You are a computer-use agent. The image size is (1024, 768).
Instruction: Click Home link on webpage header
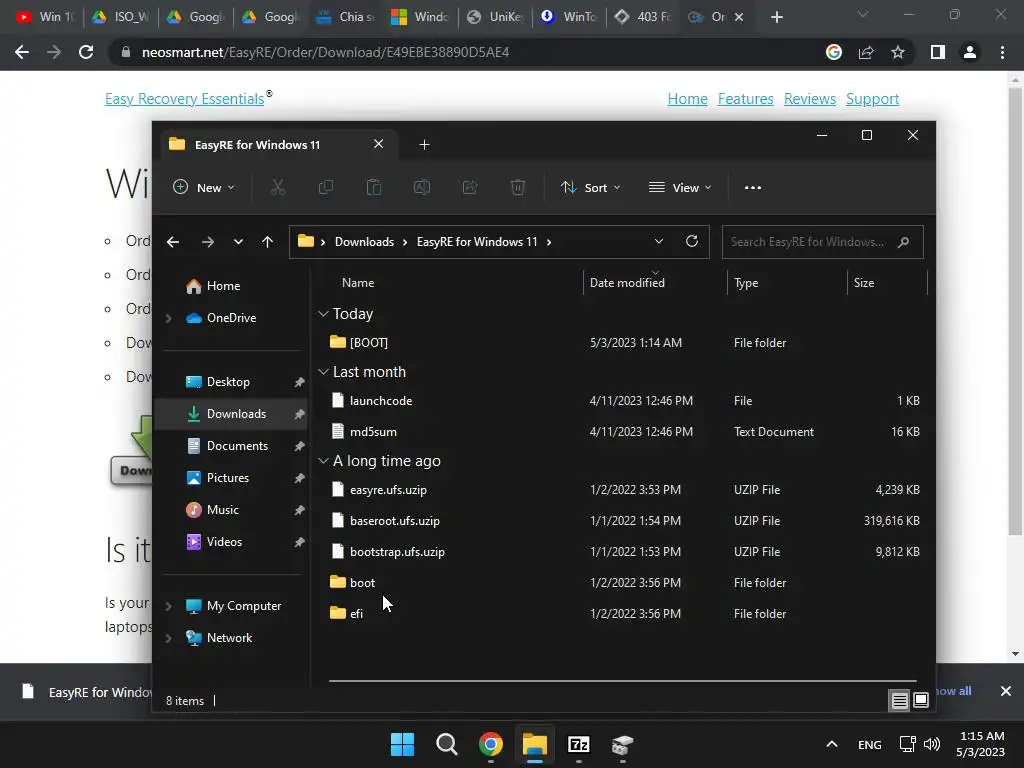coord(688,99)
